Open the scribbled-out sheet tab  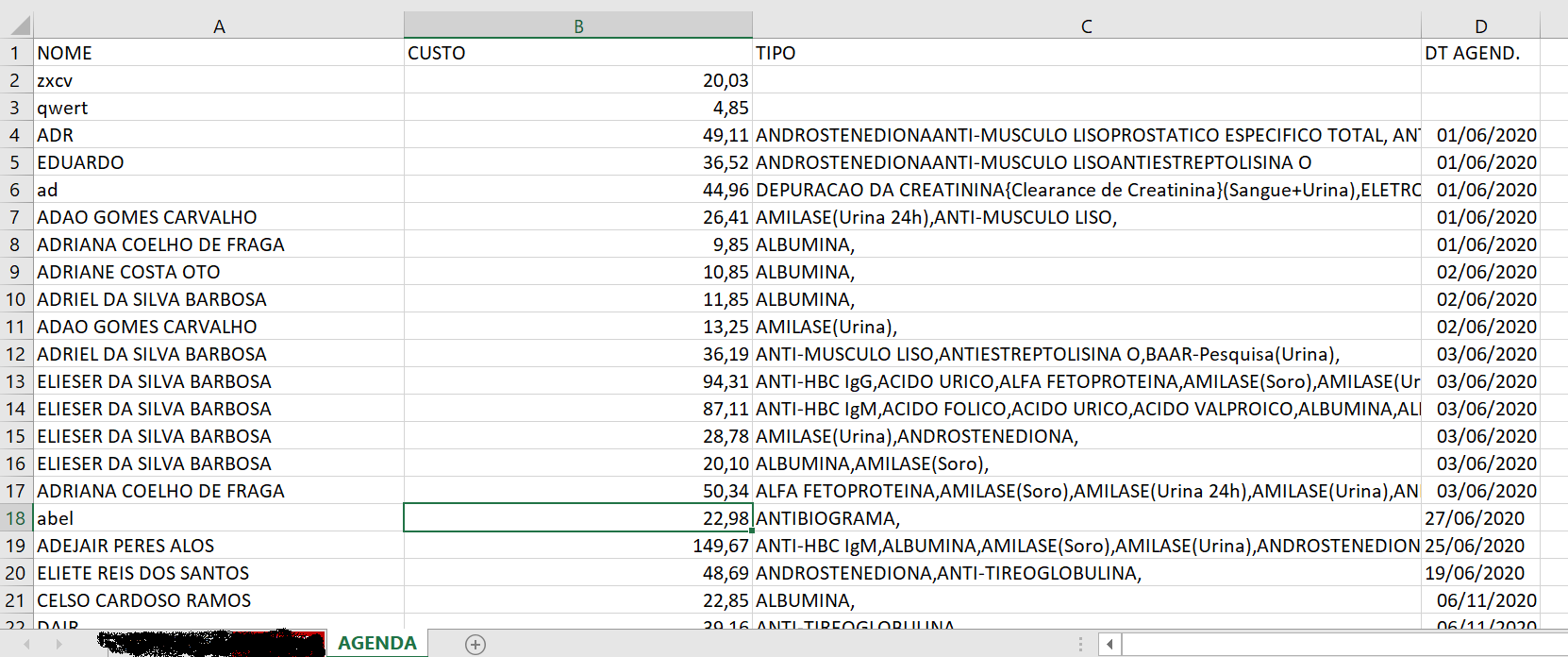(x=210, y=643)
